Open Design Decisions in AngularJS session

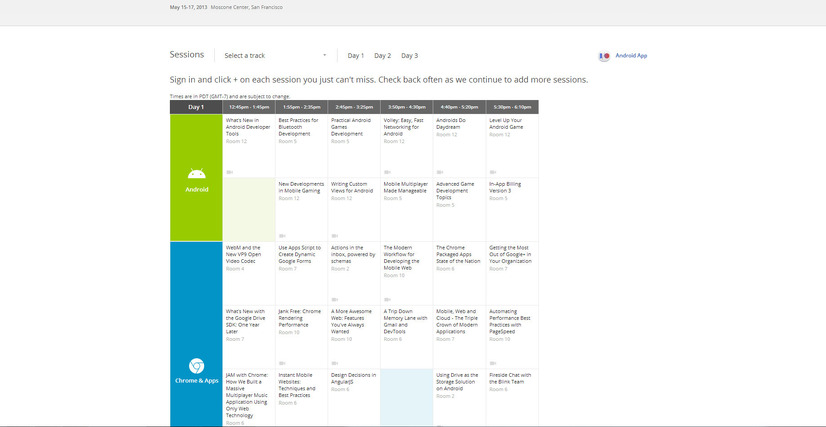click(353, 378)
